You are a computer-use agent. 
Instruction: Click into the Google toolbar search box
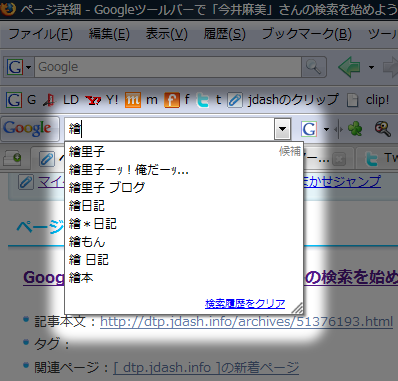click(x=169, y=129)
